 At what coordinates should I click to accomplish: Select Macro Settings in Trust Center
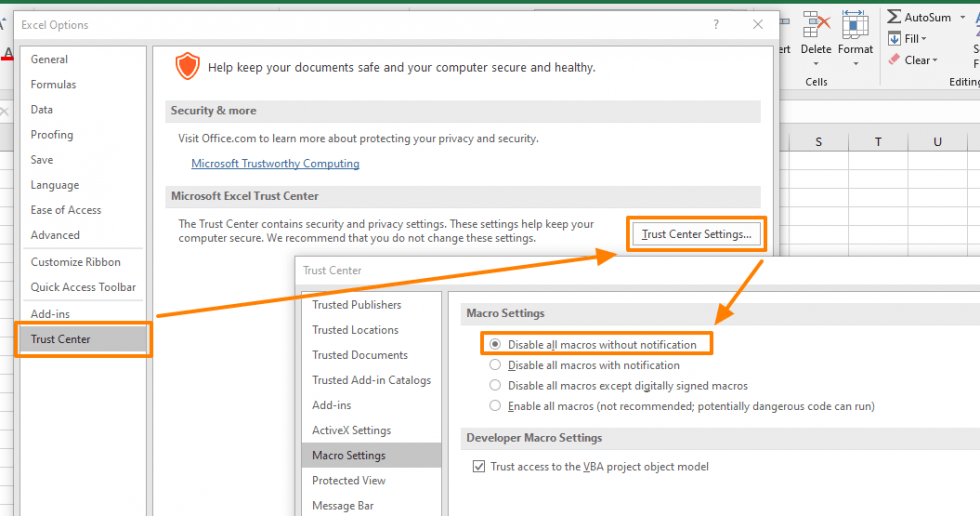tap(371, 455)
